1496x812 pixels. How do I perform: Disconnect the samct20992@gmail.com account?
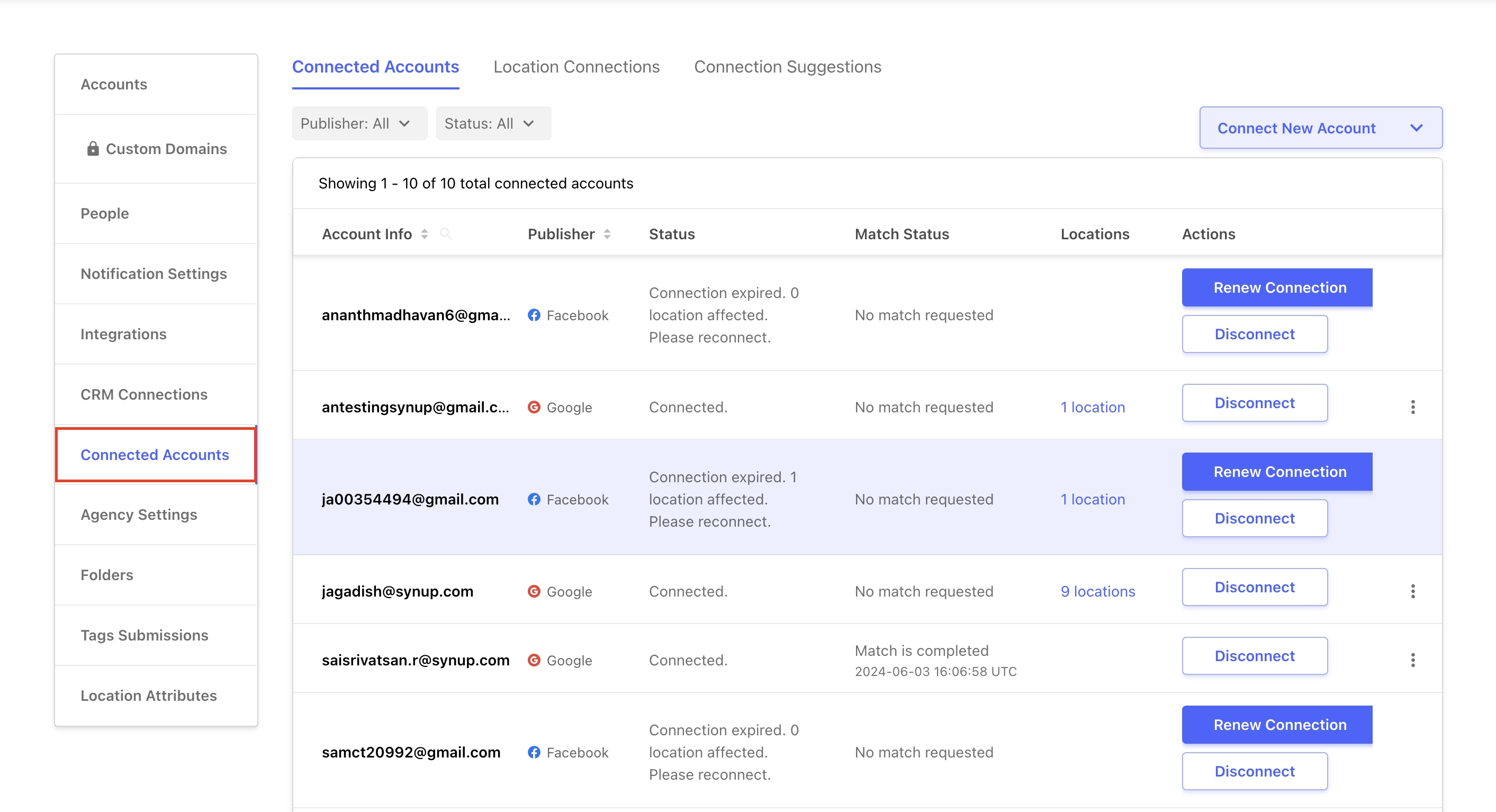point(1255,771)
